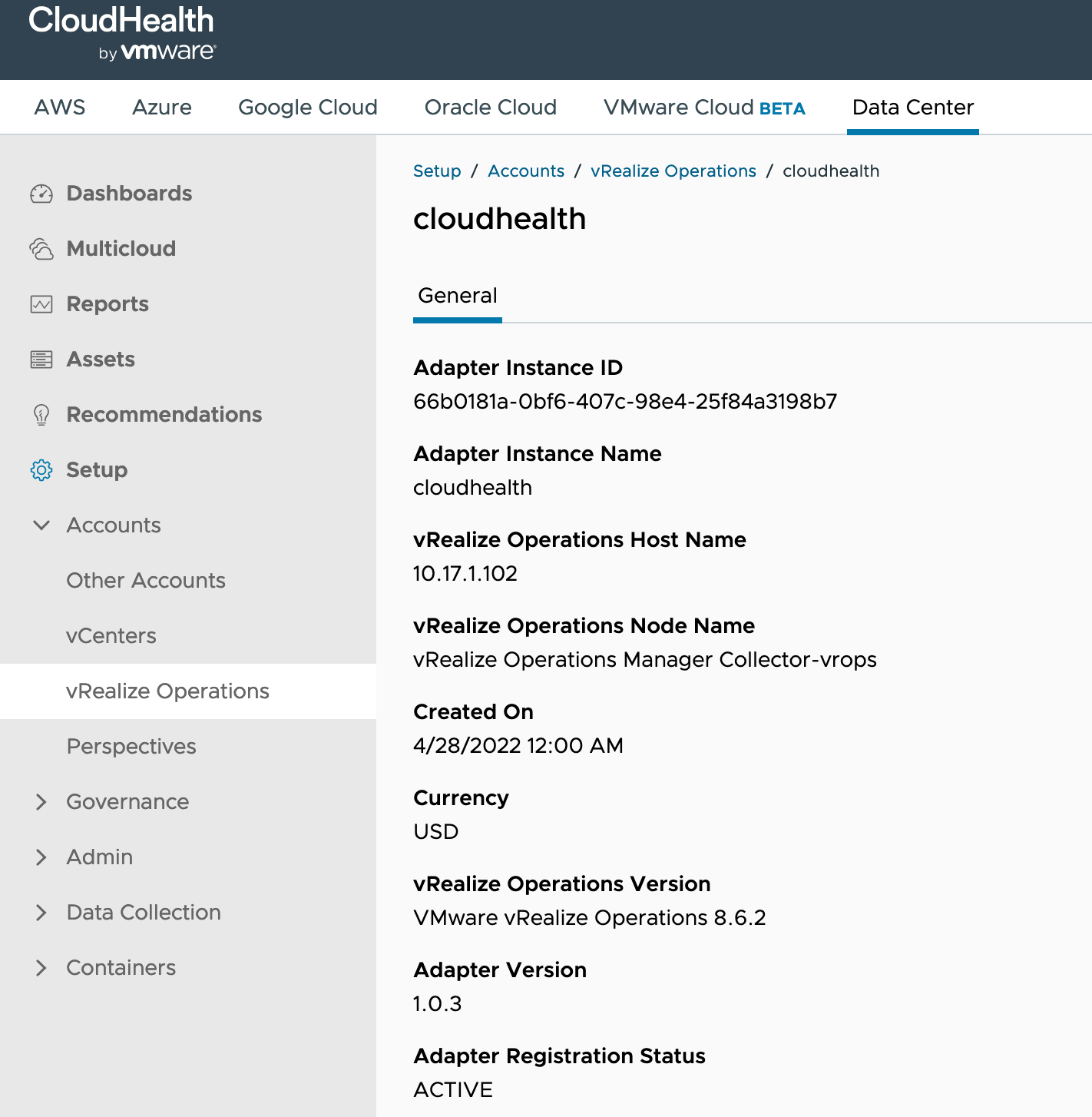This screenshot has height=1117, width=1092.
Task: Select the Data Center tab
Action: click(913, 108)
